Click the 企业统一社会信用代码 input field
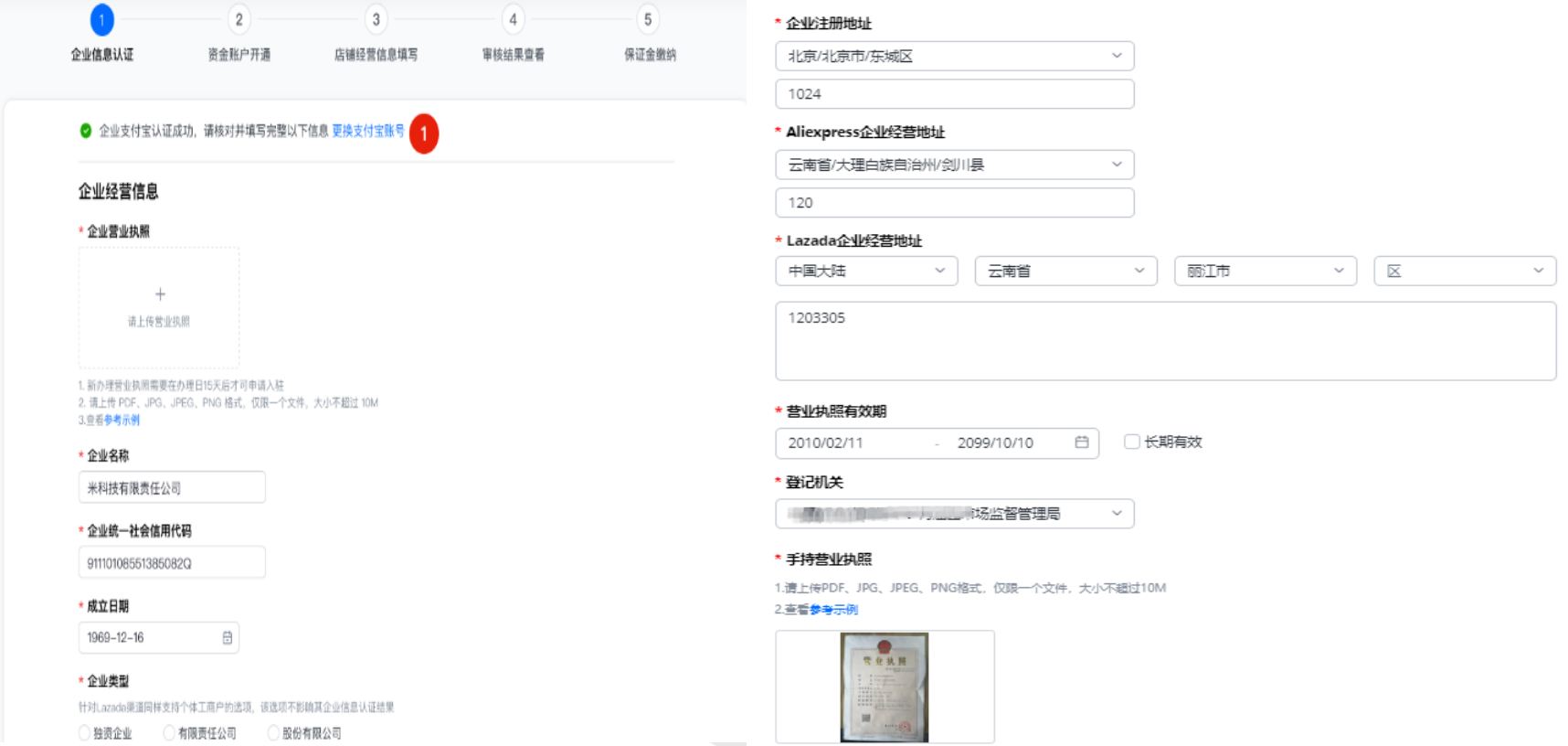Screen dimensions: 1568x746 tap(172, 562)
